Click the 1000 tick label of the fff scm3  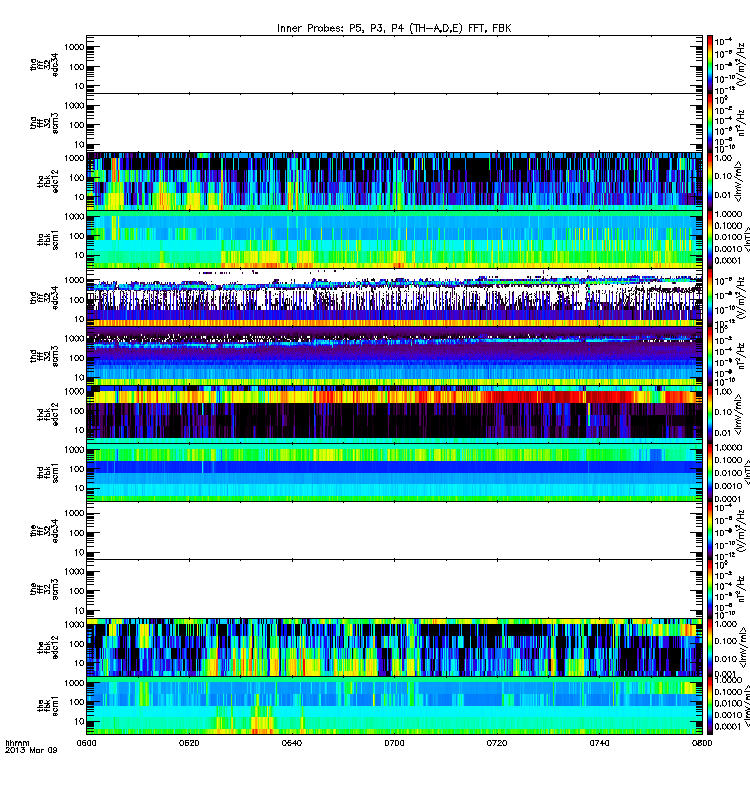tap(74, 571)
